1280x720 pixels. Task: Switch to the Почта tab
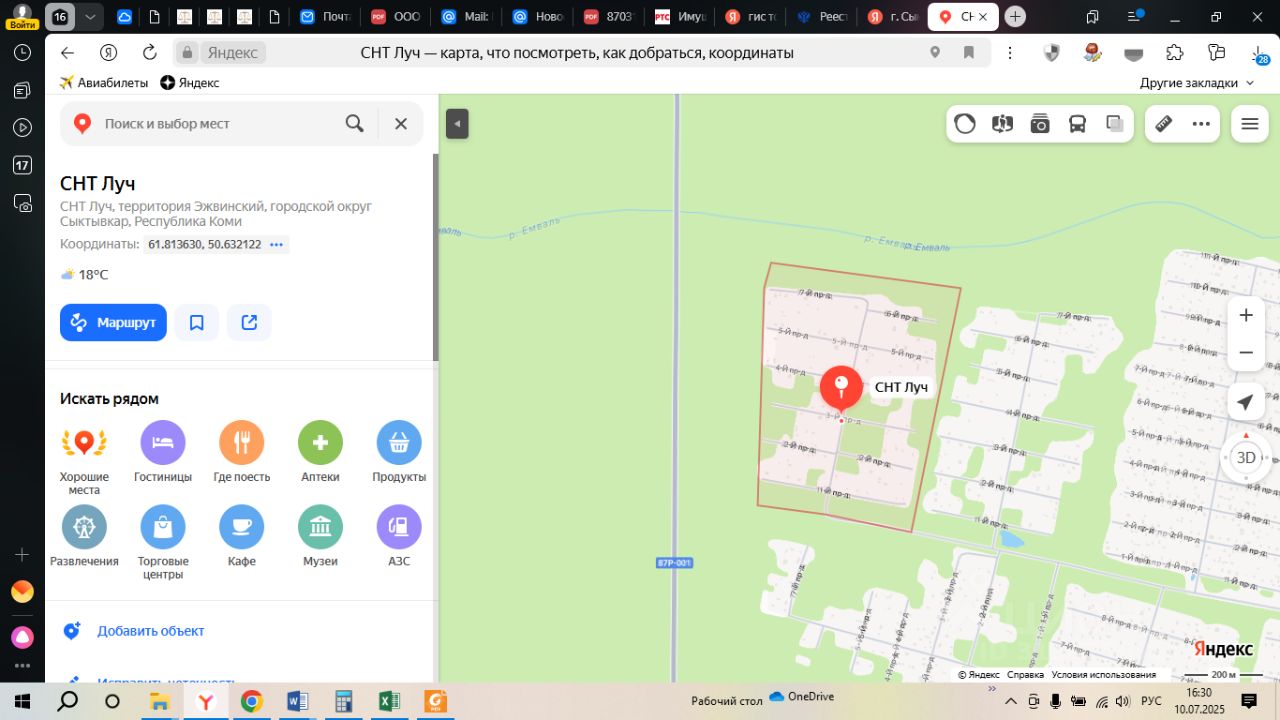[325, 17]
